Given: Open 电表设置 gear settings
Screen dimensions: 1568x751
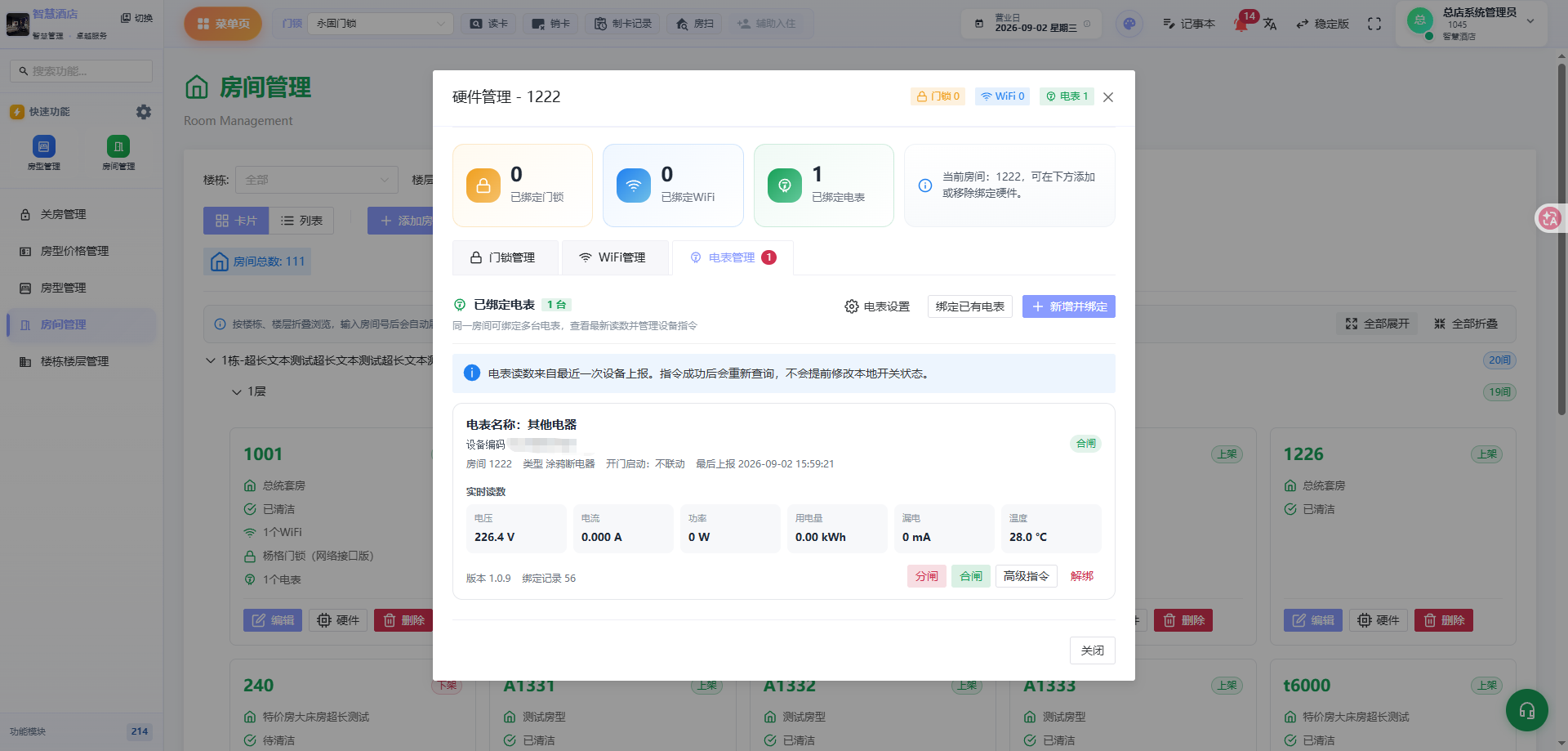Looking at the screenshot, I should point(877,306).
